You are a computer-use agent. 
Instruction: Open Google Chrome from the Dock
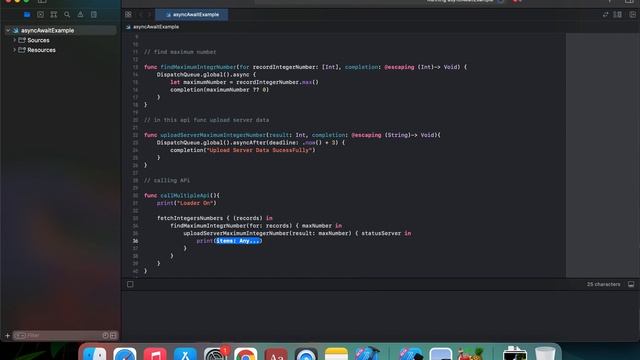pyautogui.click(x=246, y=354)
